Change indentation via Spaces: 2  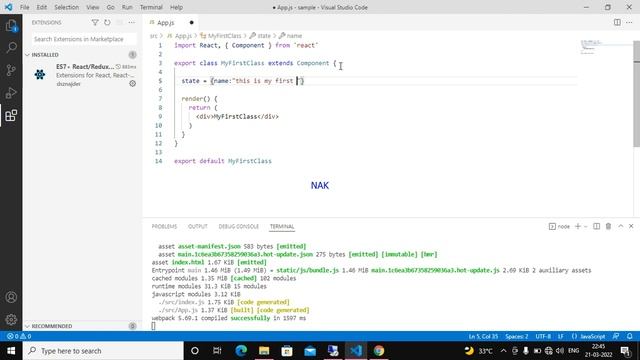[517, 336]
